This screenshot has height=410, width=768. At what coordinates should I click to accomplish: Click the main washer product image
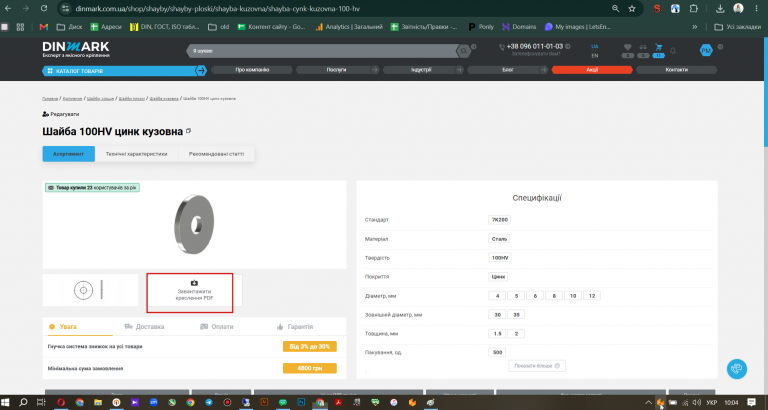[x=194, y=225]
